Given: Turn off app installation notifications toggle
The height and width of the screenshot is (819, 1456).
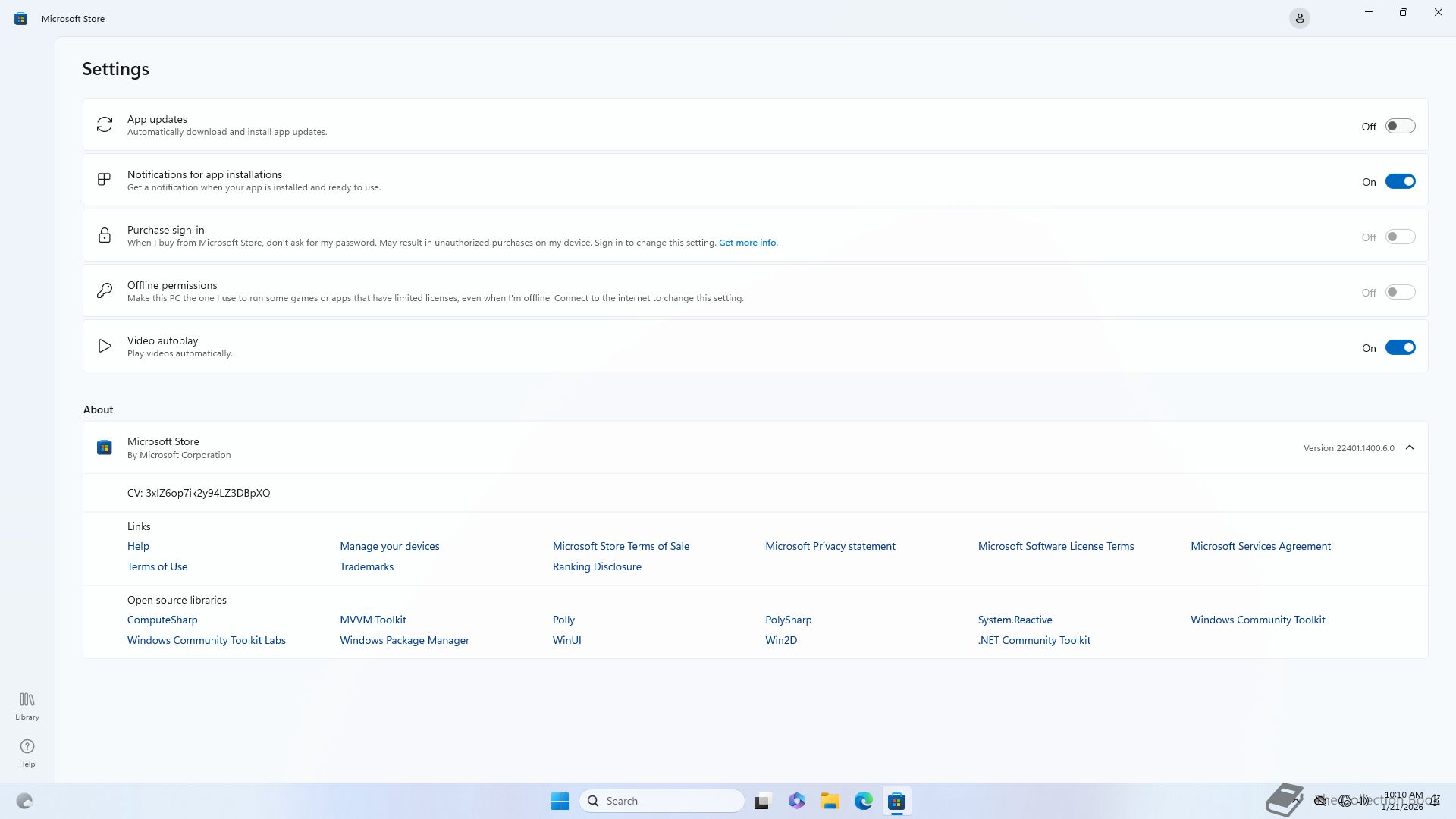Looking at the screenshot, I should (1400, 181).
